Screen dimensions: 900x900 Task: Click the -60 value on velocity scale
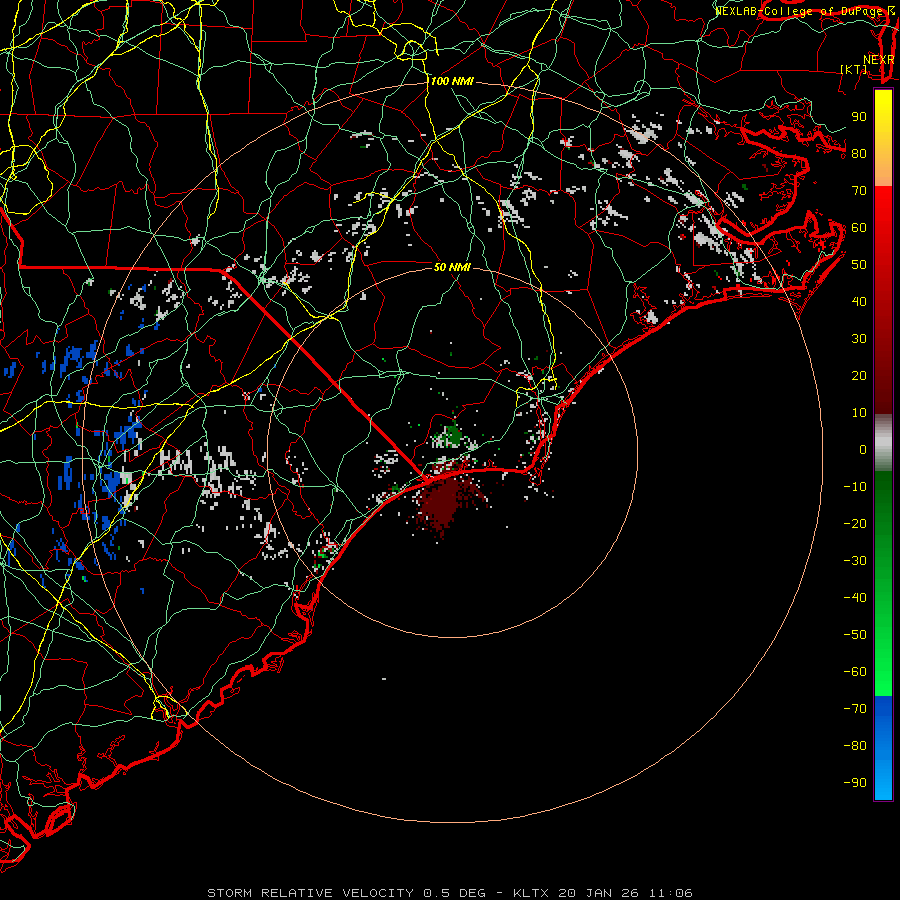[x=855, y=672]
